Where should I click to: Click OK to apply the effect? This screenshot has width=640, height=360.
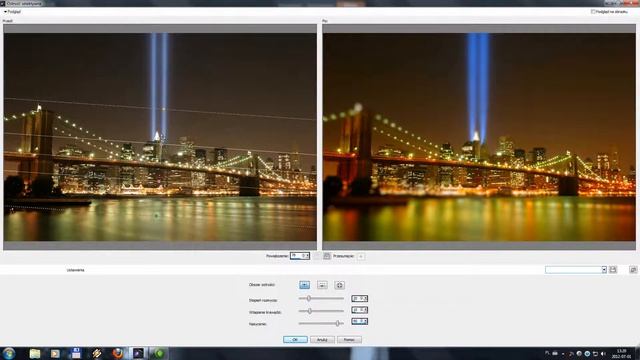coord(295,340)
